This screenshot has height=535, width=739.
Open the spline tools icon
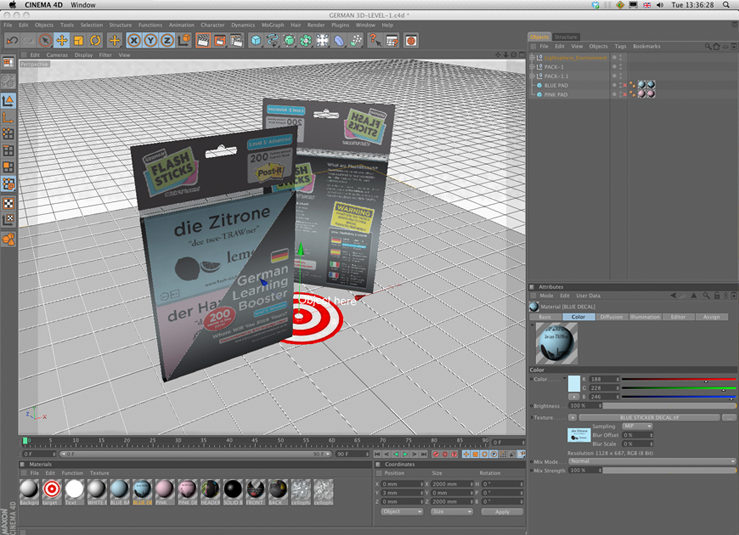[272, 41]
